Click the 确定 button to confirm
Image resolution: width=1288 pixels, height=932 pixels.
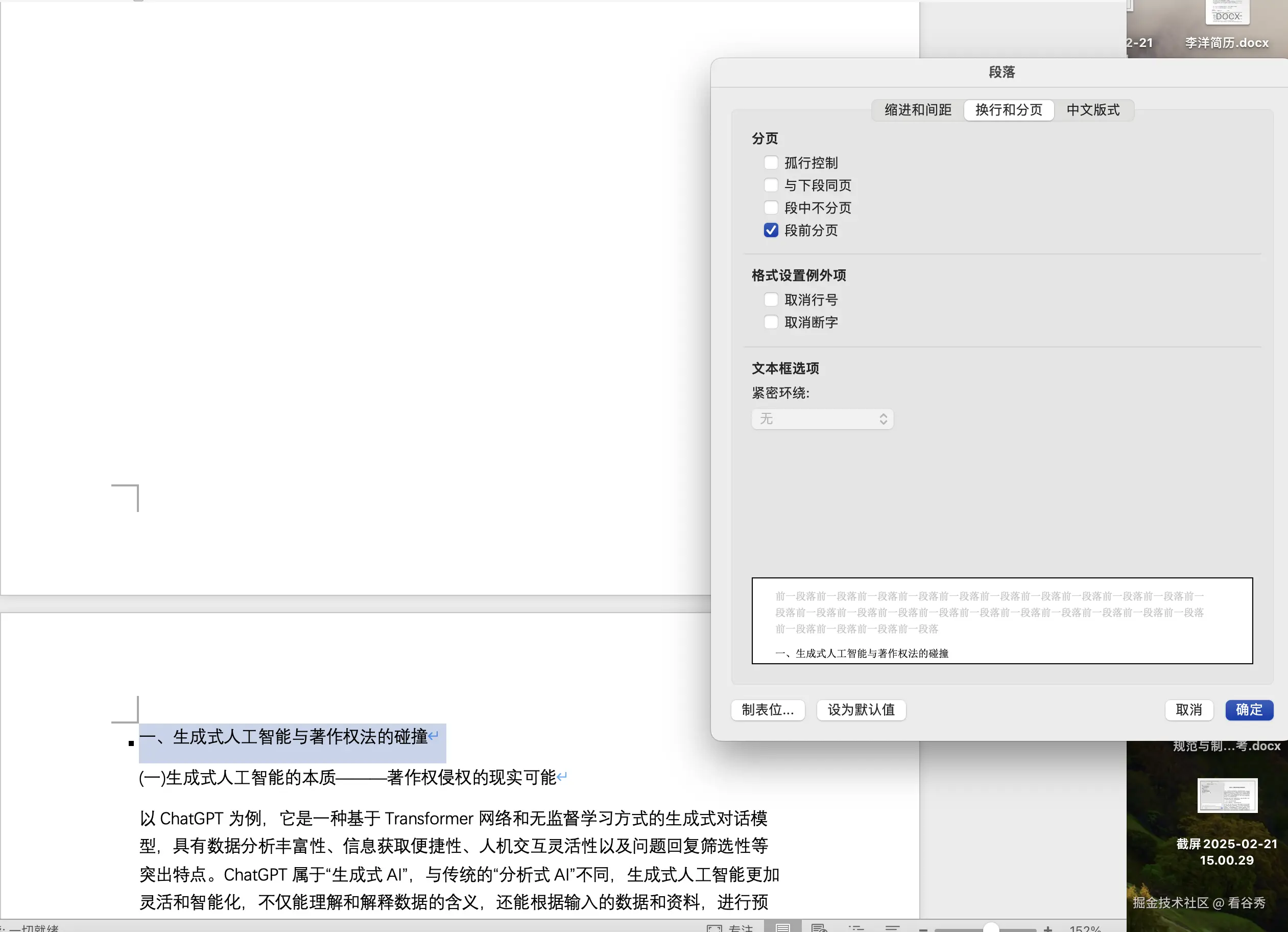point(1248,710)
